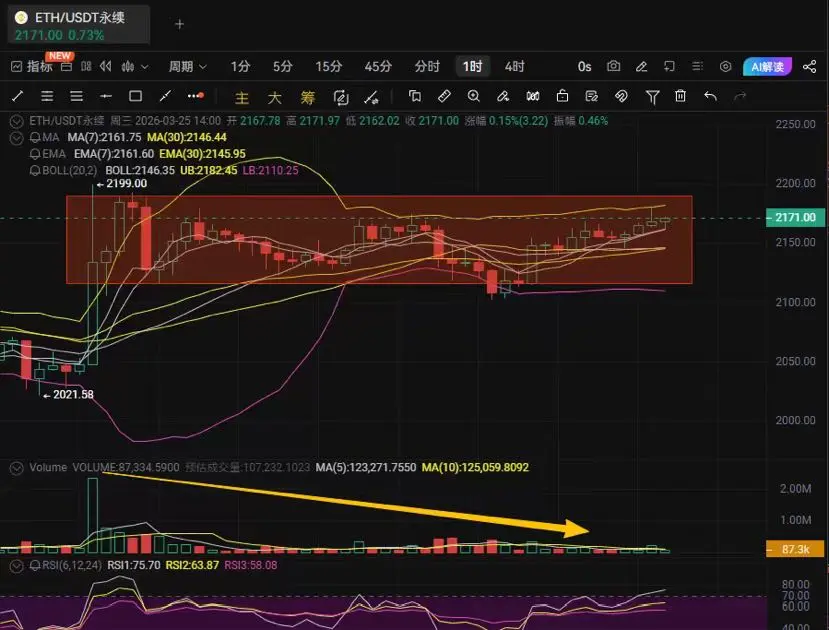Select the ETH/USDT永续 tab
This screenshot has height=630, width=829.
pos(79,25)
